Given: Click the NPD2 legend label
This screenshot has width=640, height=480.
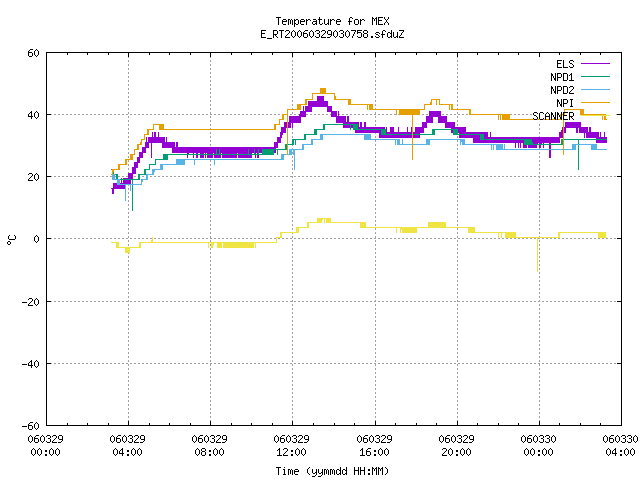Looking at the screenshot, I should click(562, 90).
